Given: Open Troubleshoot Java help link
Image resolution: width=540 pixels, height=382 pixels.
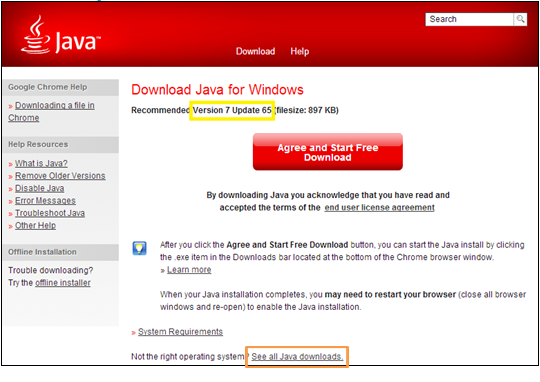Looking at the screenshot, I should pyautogui.click(x=50, y=213).
